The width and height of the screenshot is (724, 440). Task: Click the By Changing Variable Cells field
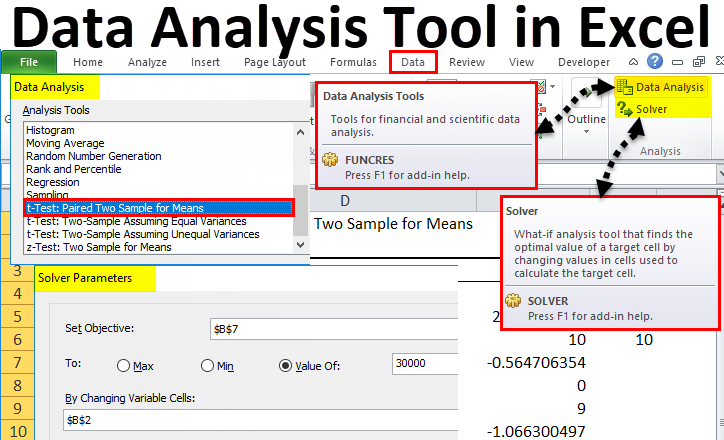point(260,420)
